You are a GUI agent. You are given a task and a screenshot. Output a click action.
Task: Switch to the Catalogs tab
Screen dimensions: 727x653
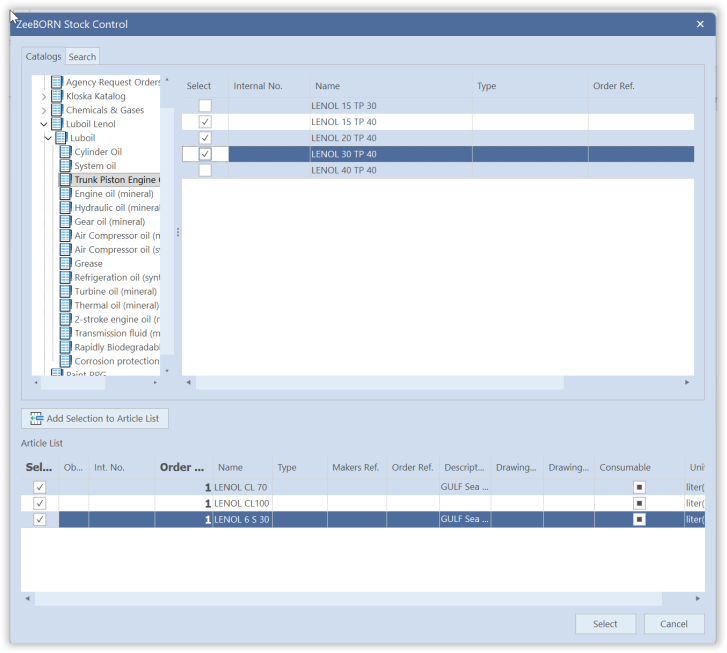point(43,57)
